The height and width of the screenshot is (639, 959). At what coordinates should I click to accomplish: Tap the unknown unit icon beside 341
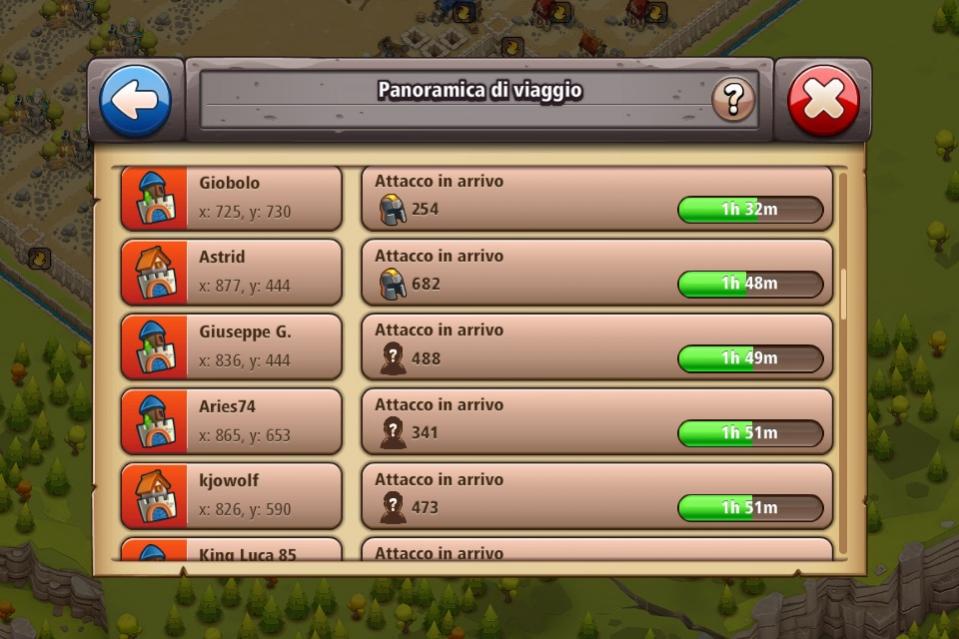[393, 434]
